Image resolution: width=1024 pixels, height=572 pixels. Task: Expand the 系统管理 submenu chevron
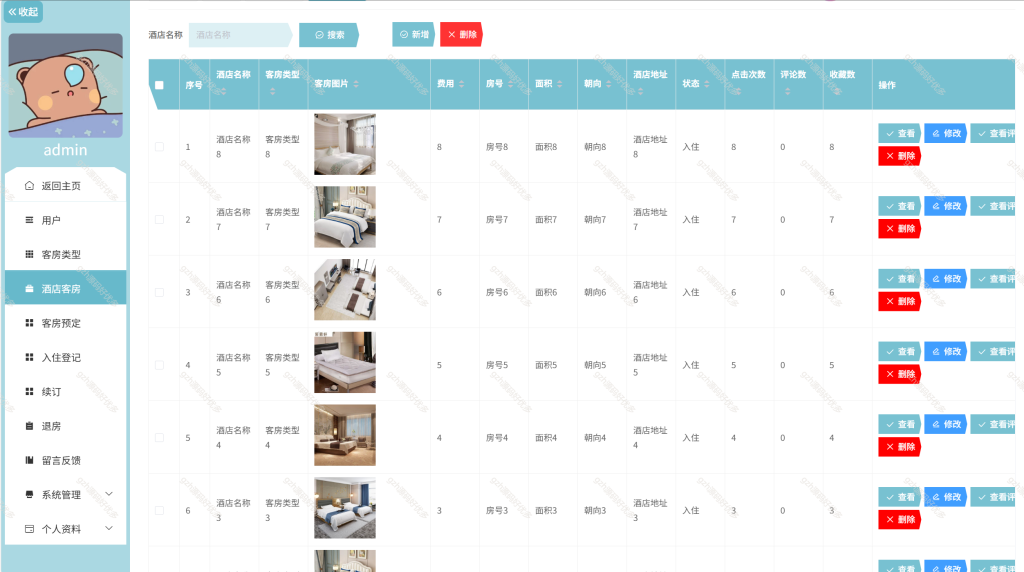[x=109, y=494]
